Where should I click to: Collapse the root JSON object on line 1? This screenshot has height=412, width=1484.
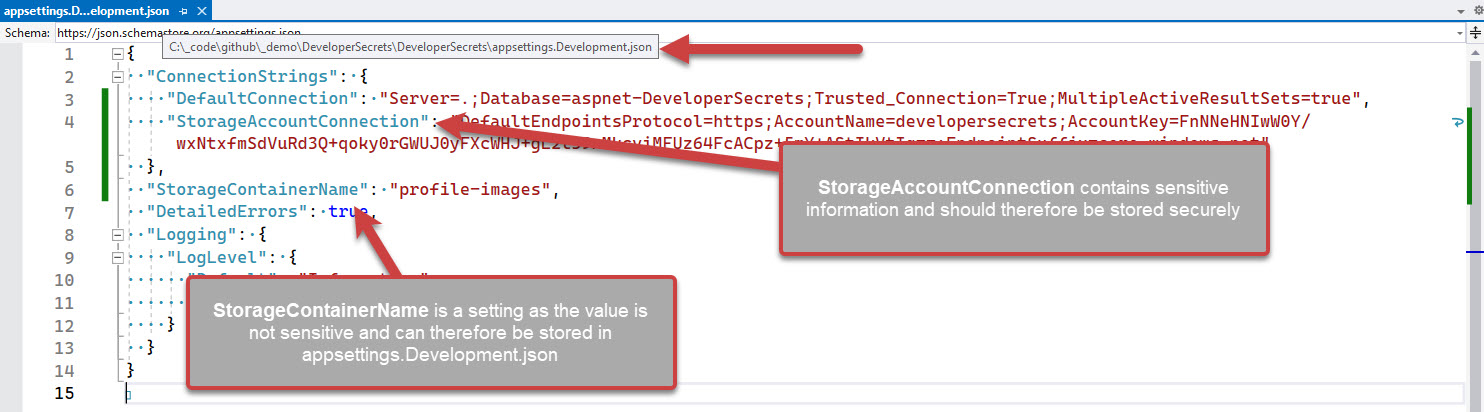118,55
